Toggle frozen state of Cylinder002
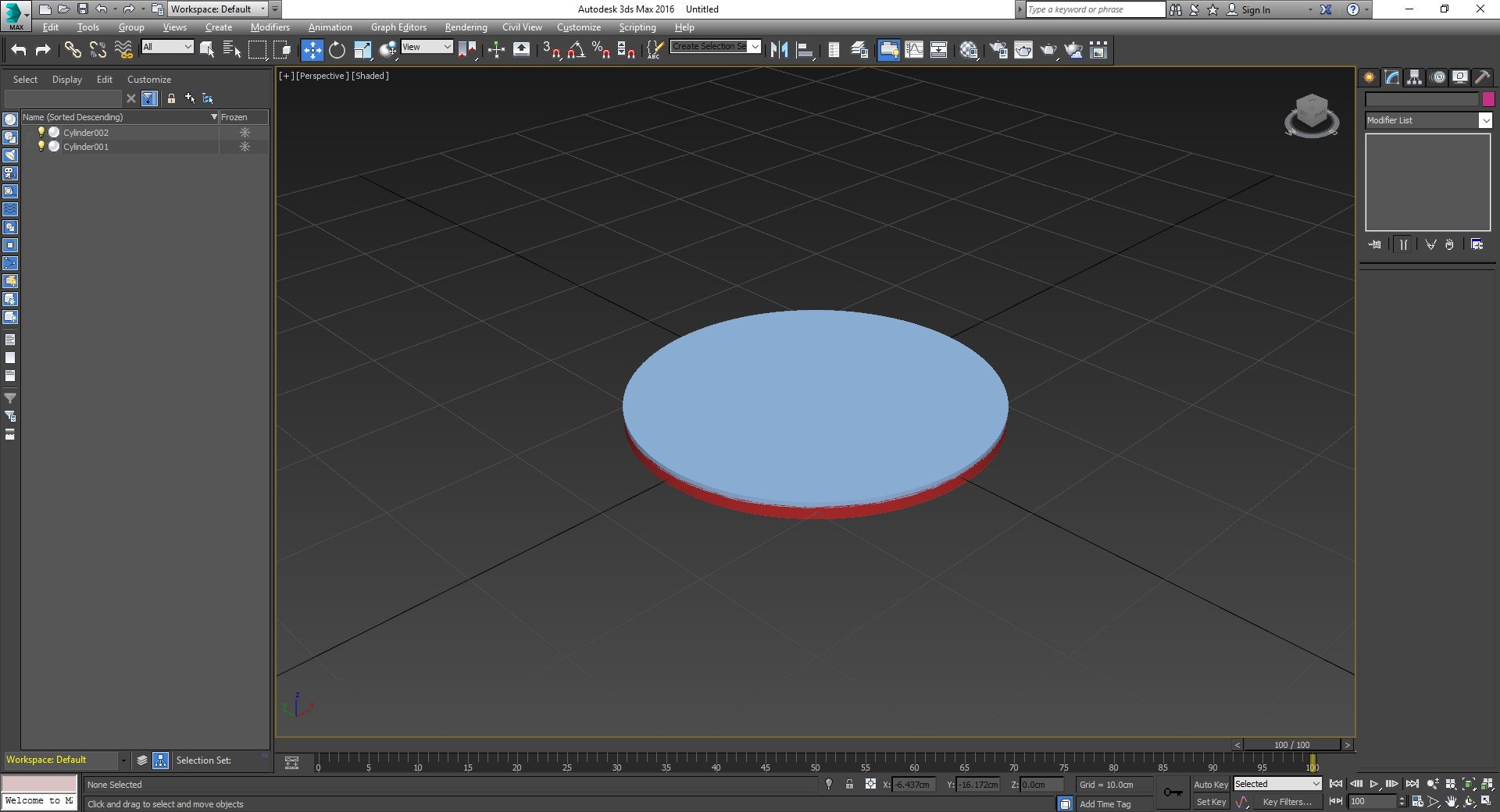 [x=245, y=133]
